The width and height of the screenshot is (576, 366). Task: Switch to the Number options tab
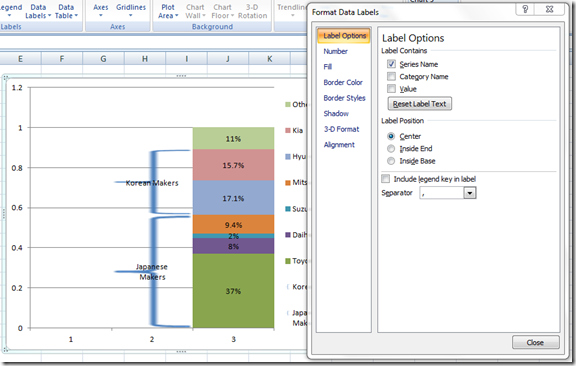[x=335, y=51]
